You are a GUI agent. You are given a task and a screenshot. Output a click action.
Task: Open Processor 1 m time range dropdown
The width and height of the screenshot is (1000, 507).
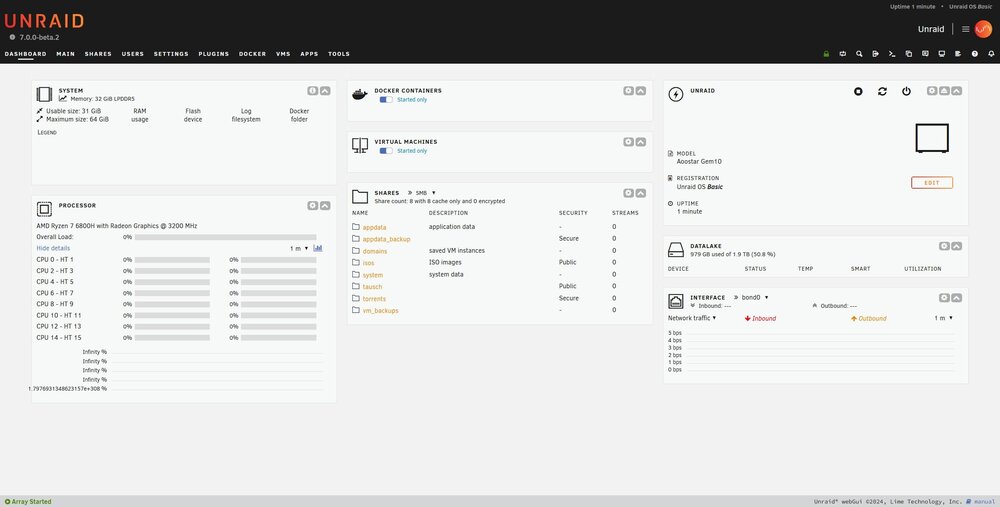(299, 248)
